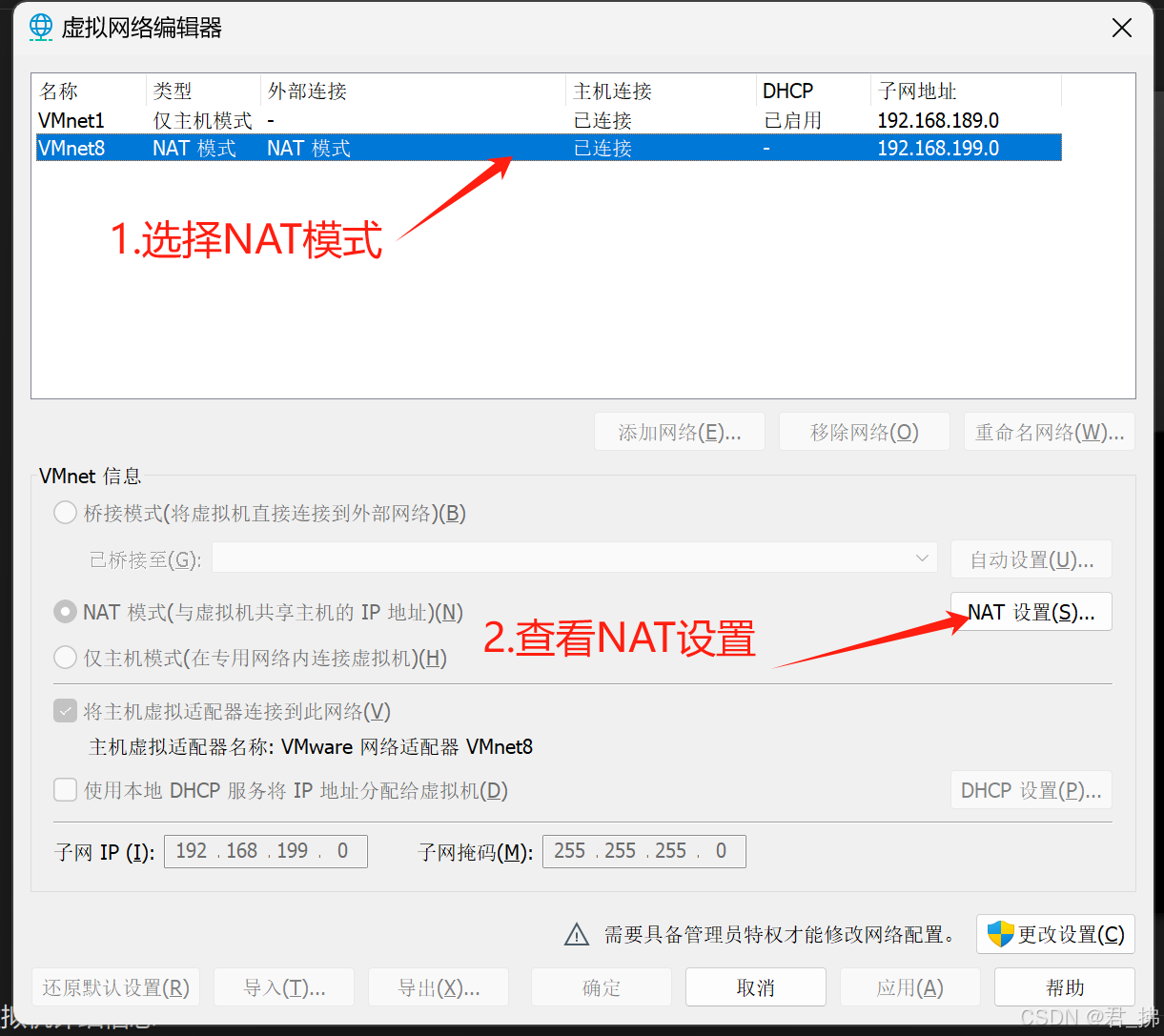Click the 确定 button
This screenshot has width=1164, height=1036.
tap(602, 987)
